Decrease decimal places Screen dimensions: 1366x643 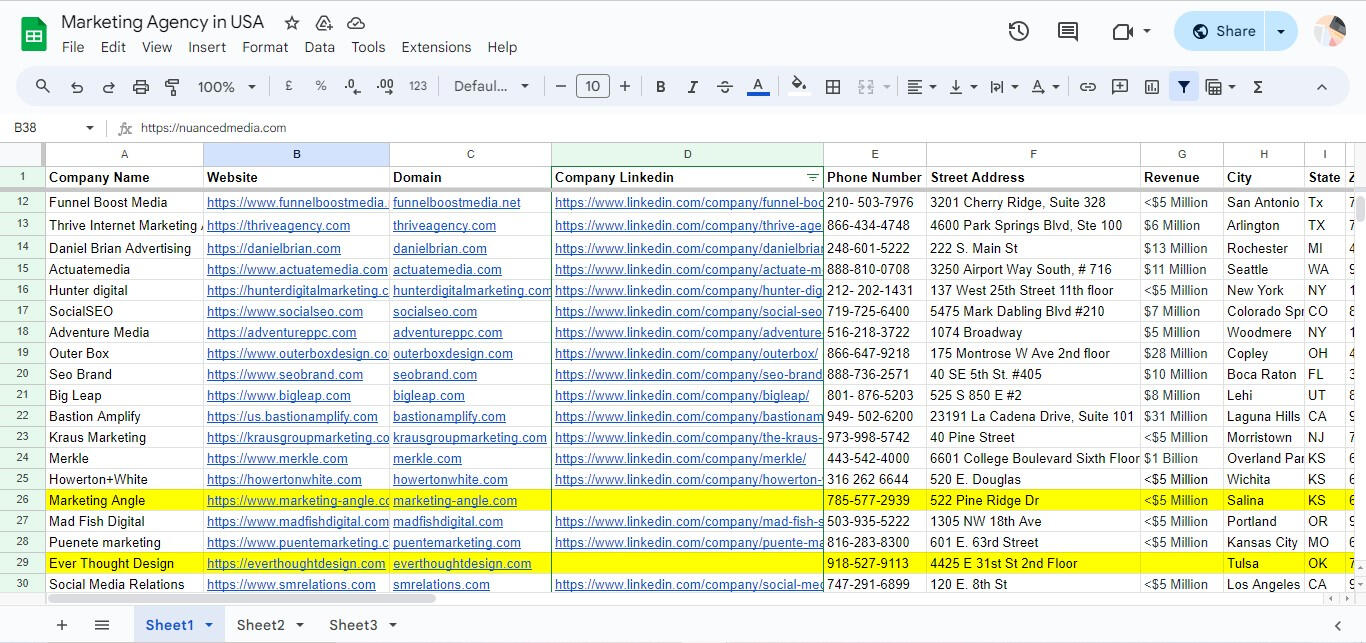coord(352,87)
